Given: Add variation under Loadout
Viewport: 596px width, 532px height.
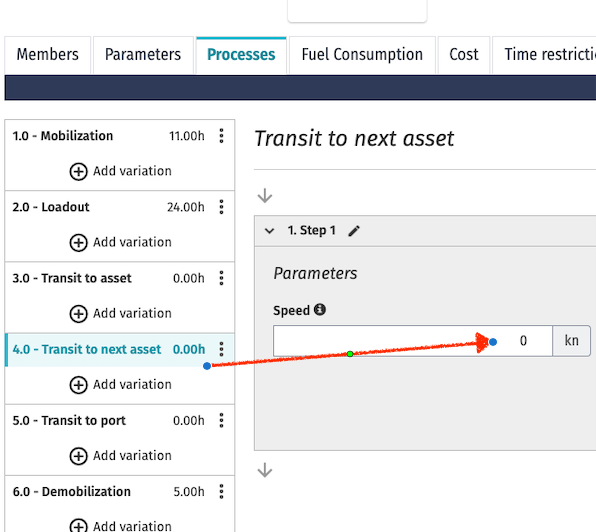Looking at the screenshot, I should tap(120, 242).
